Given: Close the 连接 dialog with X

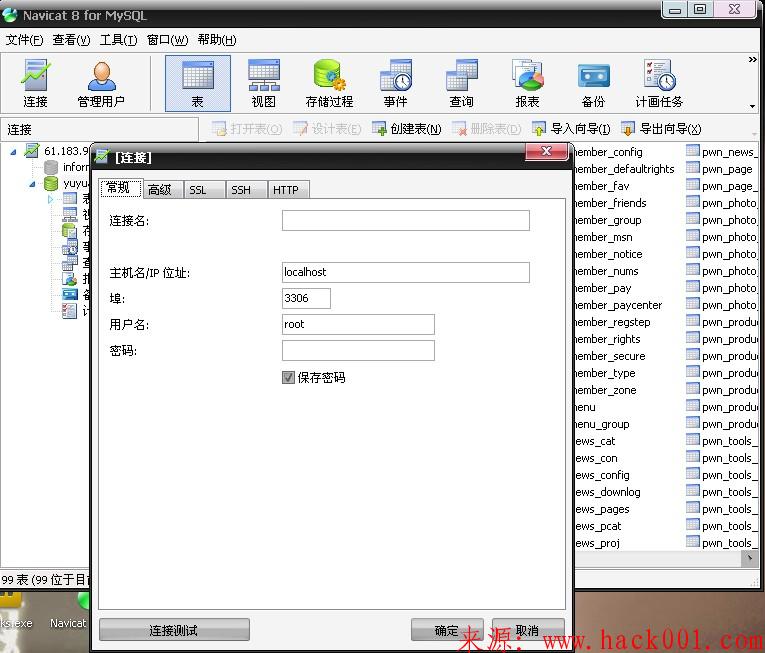Looking at the screenshot, I should point(547,151).
